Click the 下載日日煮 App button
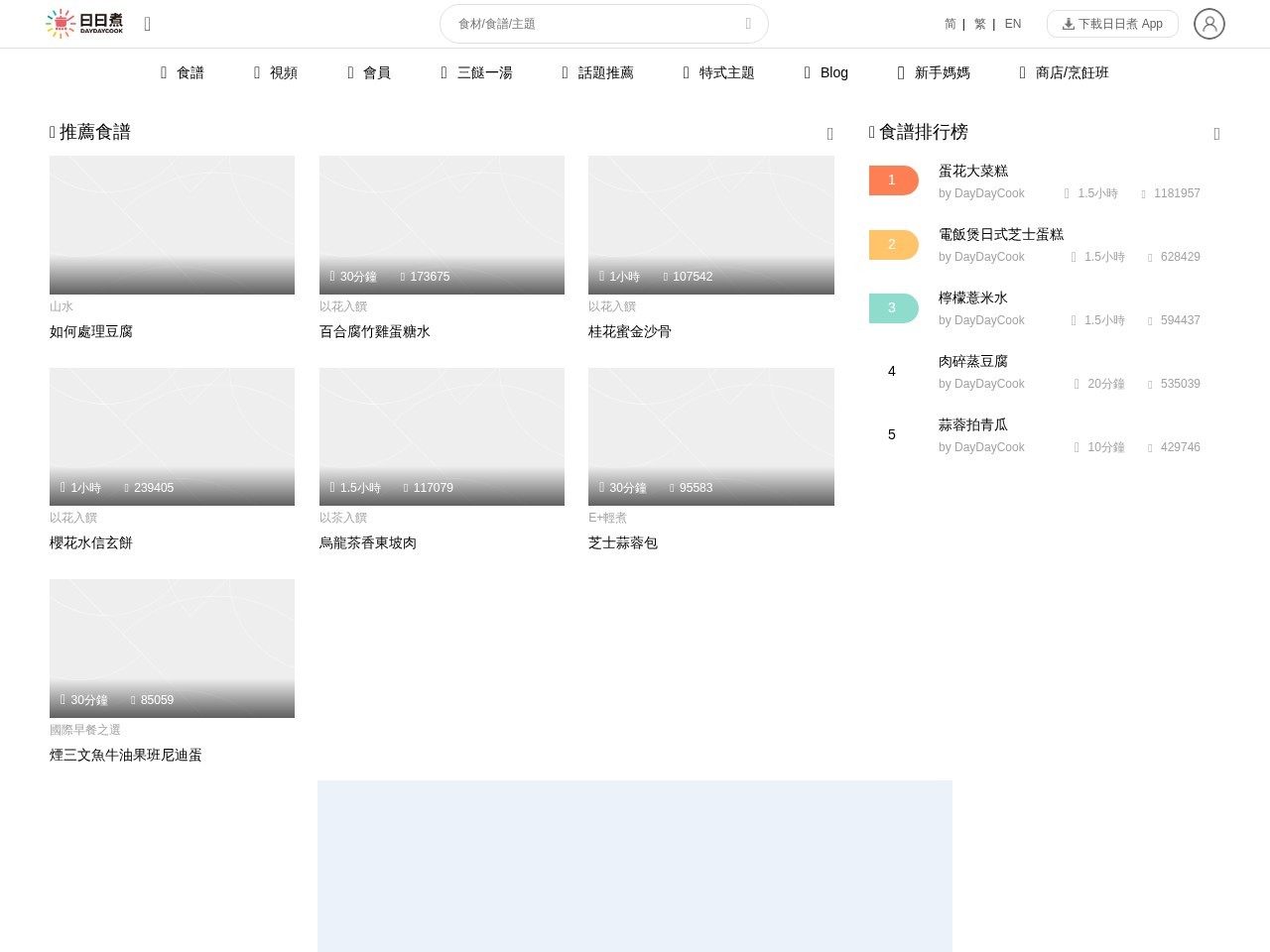This screenshot has width=1270, height=952. tap(1112, 24)
